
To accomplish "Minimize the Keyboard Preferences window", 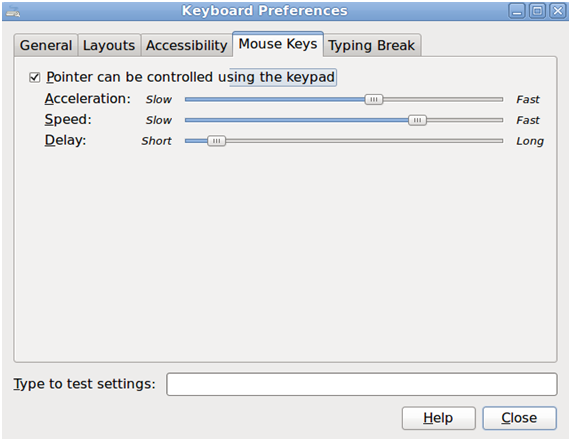I will pyautogui.click(x=517, y=11).
